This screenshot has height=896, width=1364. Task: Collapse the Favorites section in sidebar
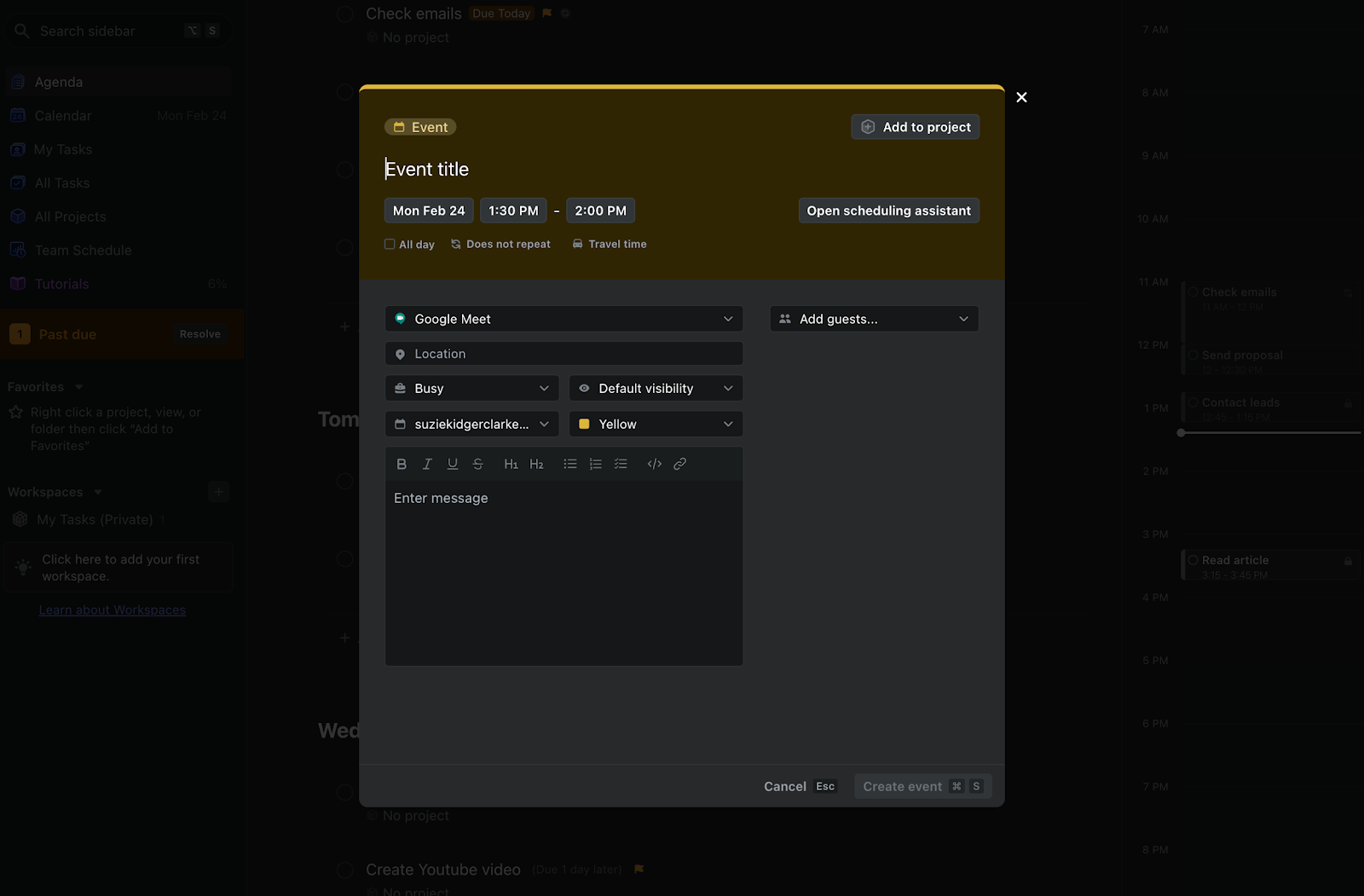pyautogui.click(x=79, y=387)
